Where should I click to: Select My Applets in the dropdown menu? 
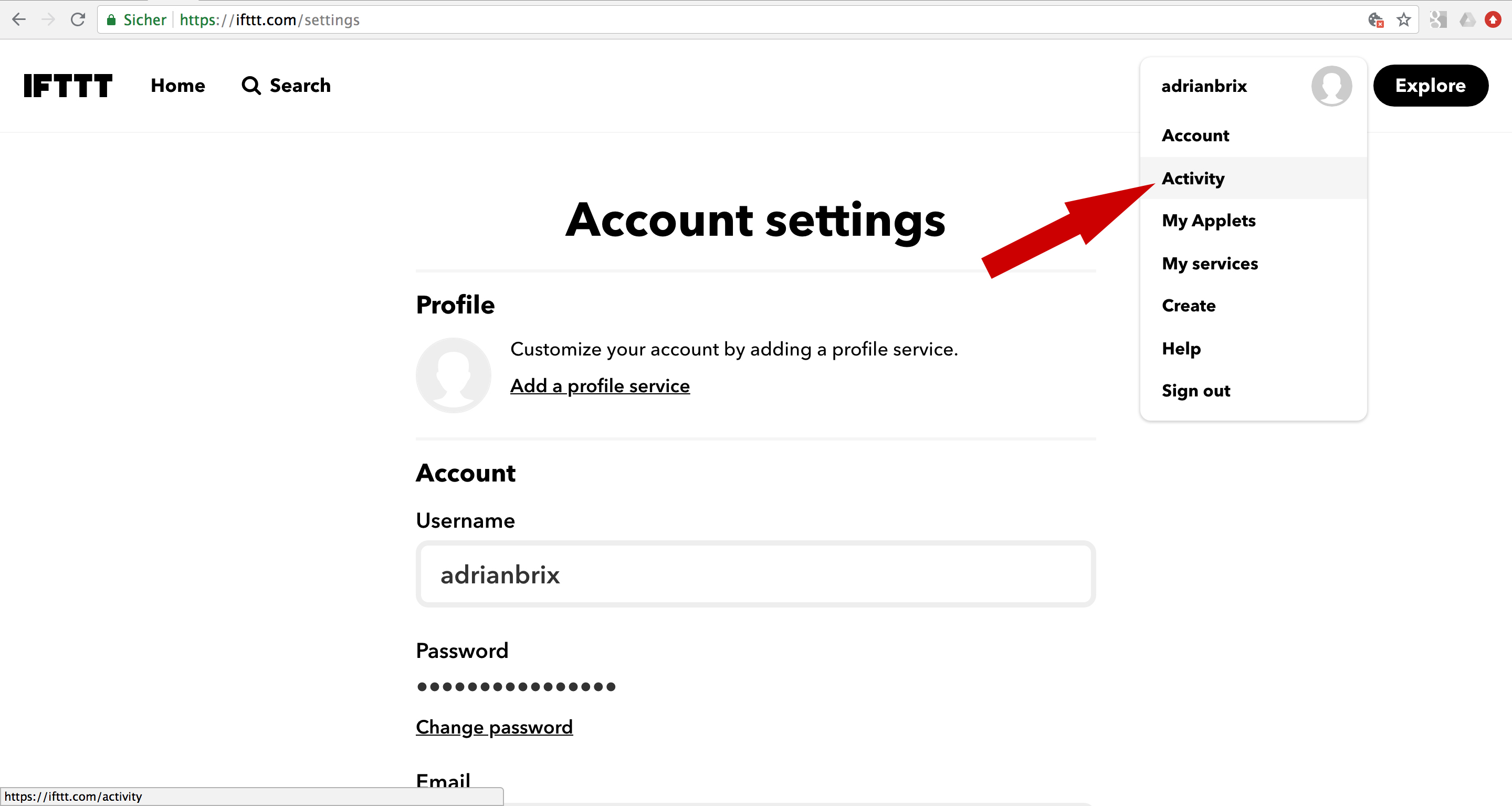[x=1209, y=221]
